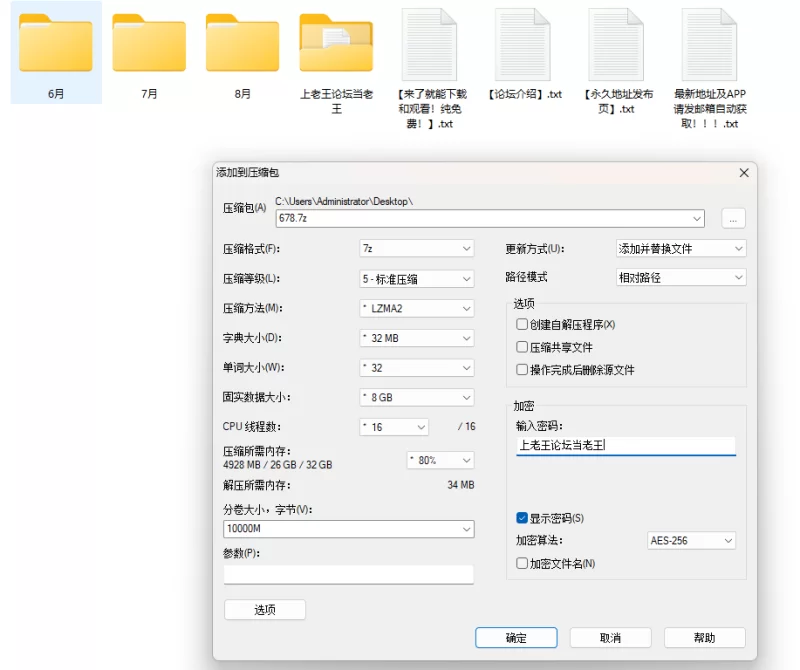This screenshot has width=800, height=670.
Task: Select the 7月 folder icon
Action: tap(149, 43)
